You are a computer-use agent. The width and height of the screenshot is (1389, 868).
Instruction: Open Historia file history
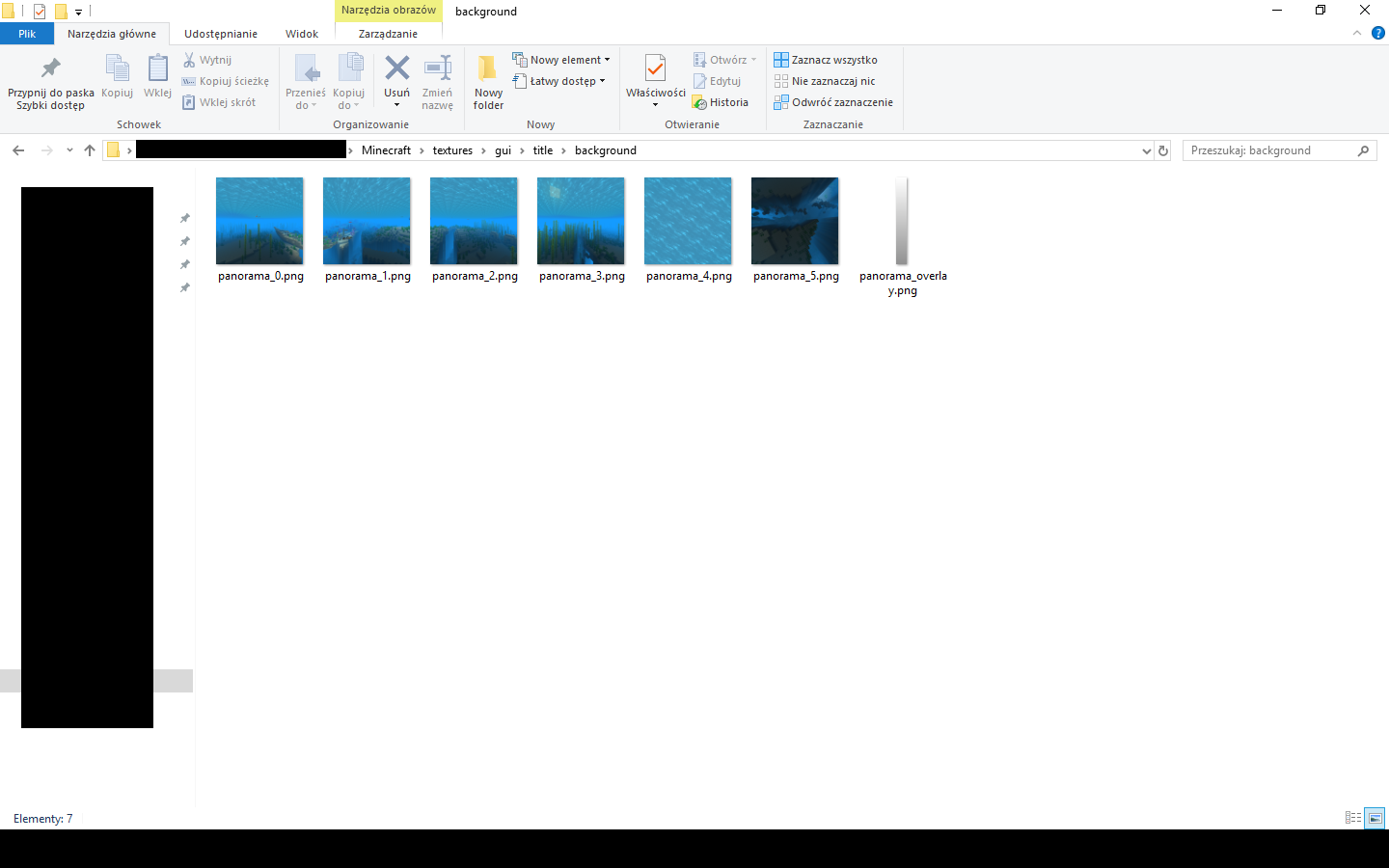pos(721,102)
